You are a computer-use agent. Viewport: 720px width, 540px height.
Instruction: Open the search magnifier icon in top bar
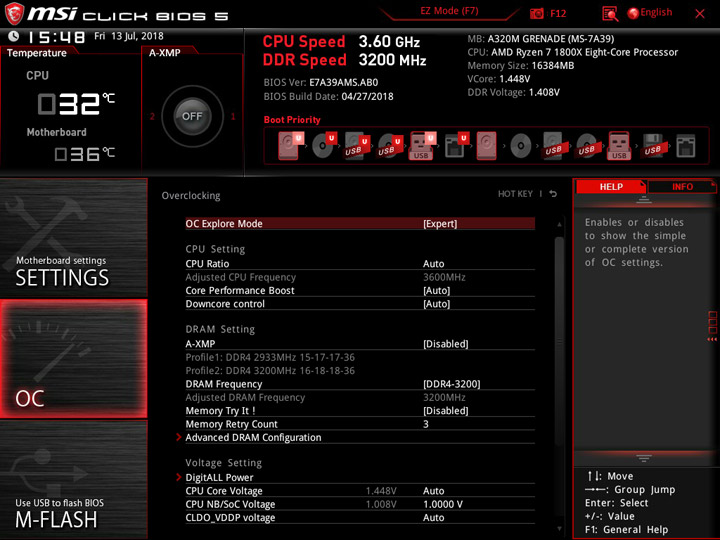(610, 14)
